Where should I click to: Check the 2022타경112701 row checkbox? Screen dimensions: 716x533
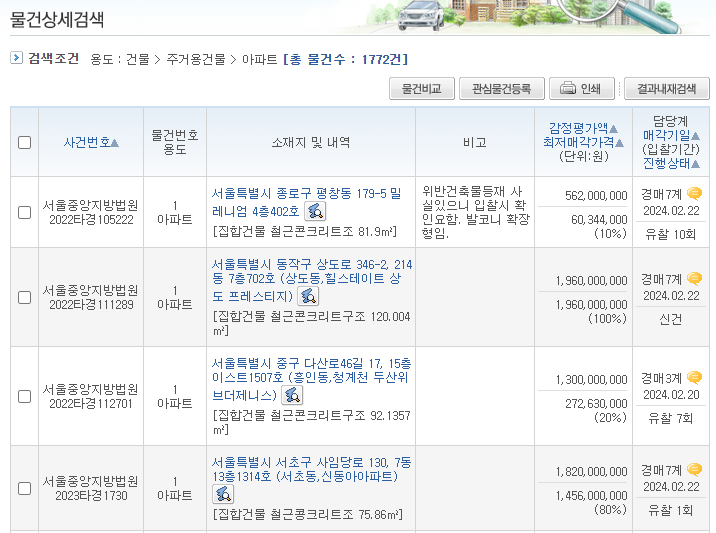[24, 396]
